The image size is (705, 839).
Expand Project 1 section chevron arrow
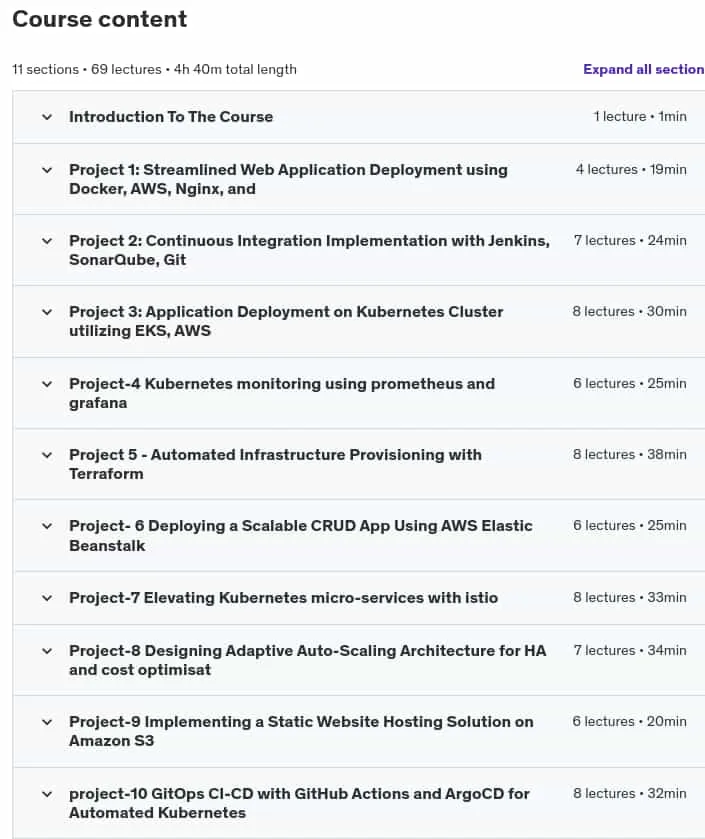[47, 170]
